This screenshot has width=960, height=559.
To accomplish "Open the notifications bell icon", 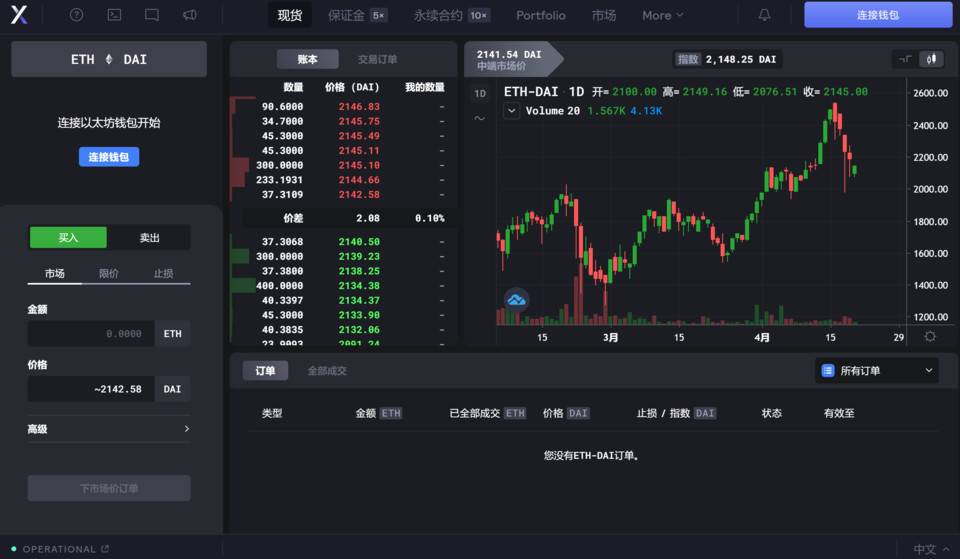I will pos(765,15).
